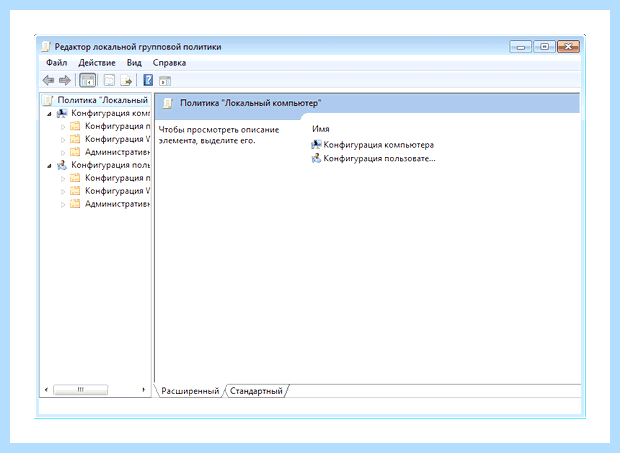Viewport: 620px width, 453px height.
Task: Select the Конфигурация комп tree item
Action: tap(110, 113)
